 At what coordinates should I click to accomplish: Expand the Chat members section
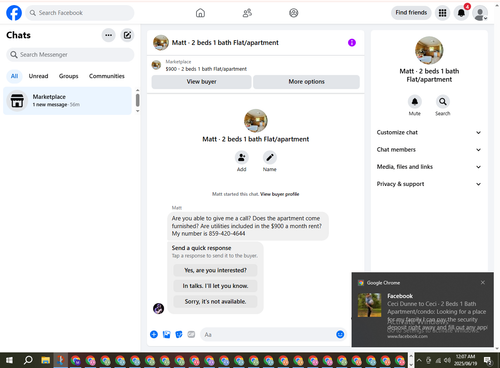click(429, 150)
